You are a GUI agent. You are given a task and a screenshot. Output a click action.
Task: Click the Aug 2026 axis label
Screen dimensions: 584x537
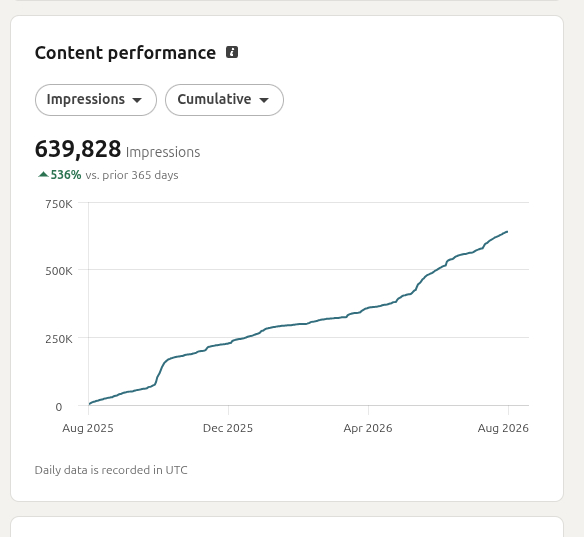503,428
